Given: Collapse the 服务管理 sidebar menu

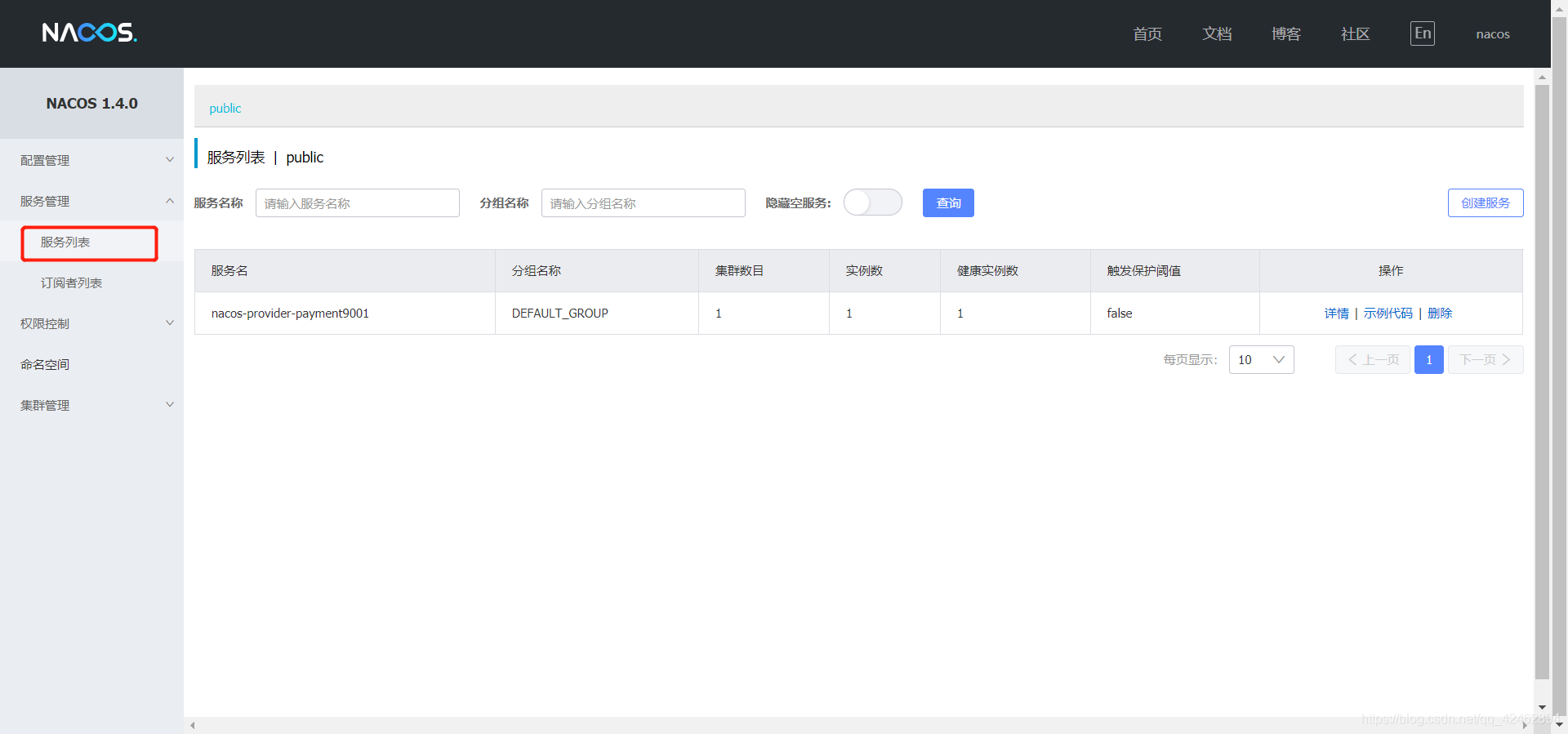Looking at the screenshot, I should tap(91, 201).
